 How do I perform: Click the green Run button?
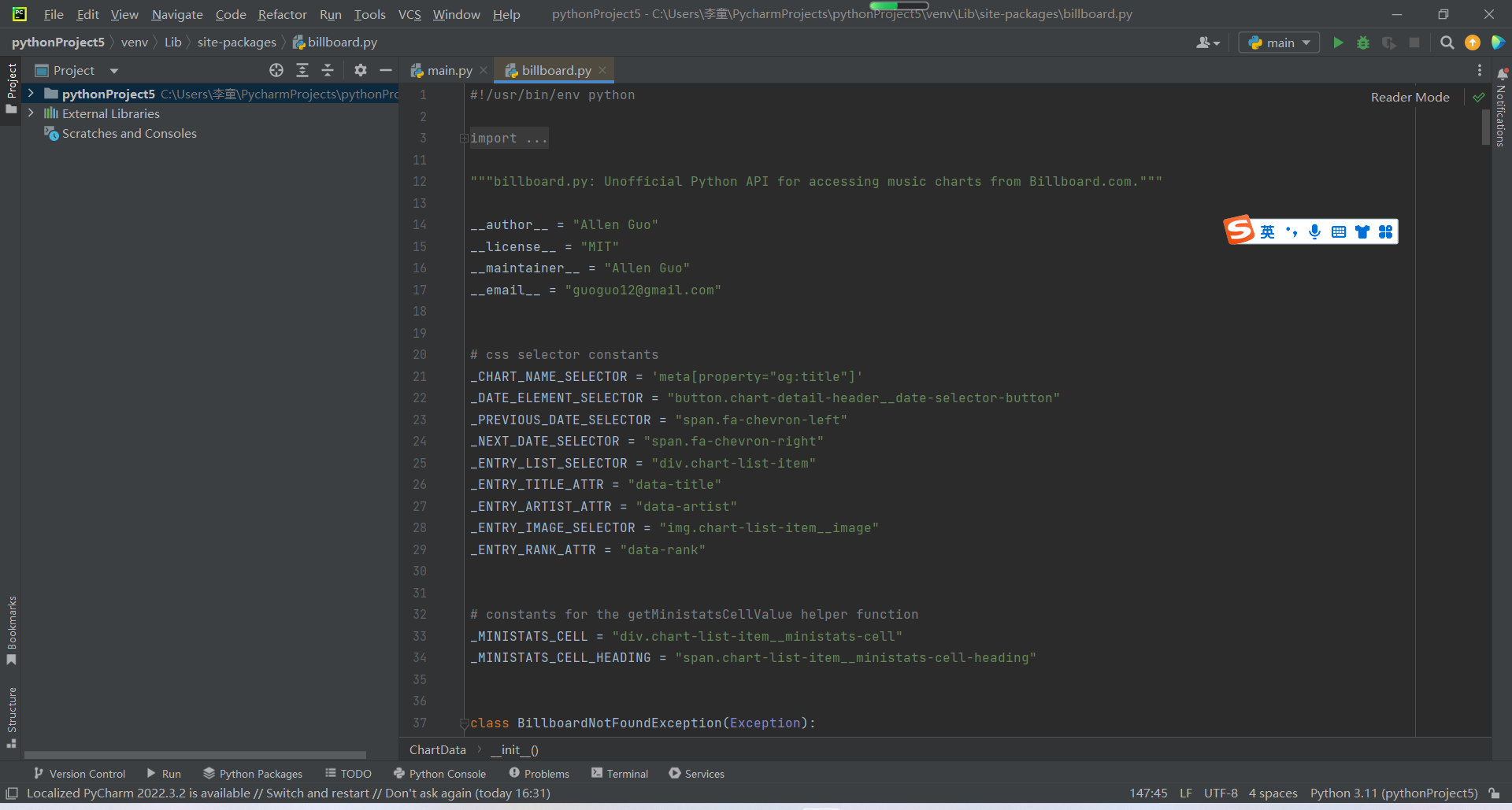point(1338,43)
